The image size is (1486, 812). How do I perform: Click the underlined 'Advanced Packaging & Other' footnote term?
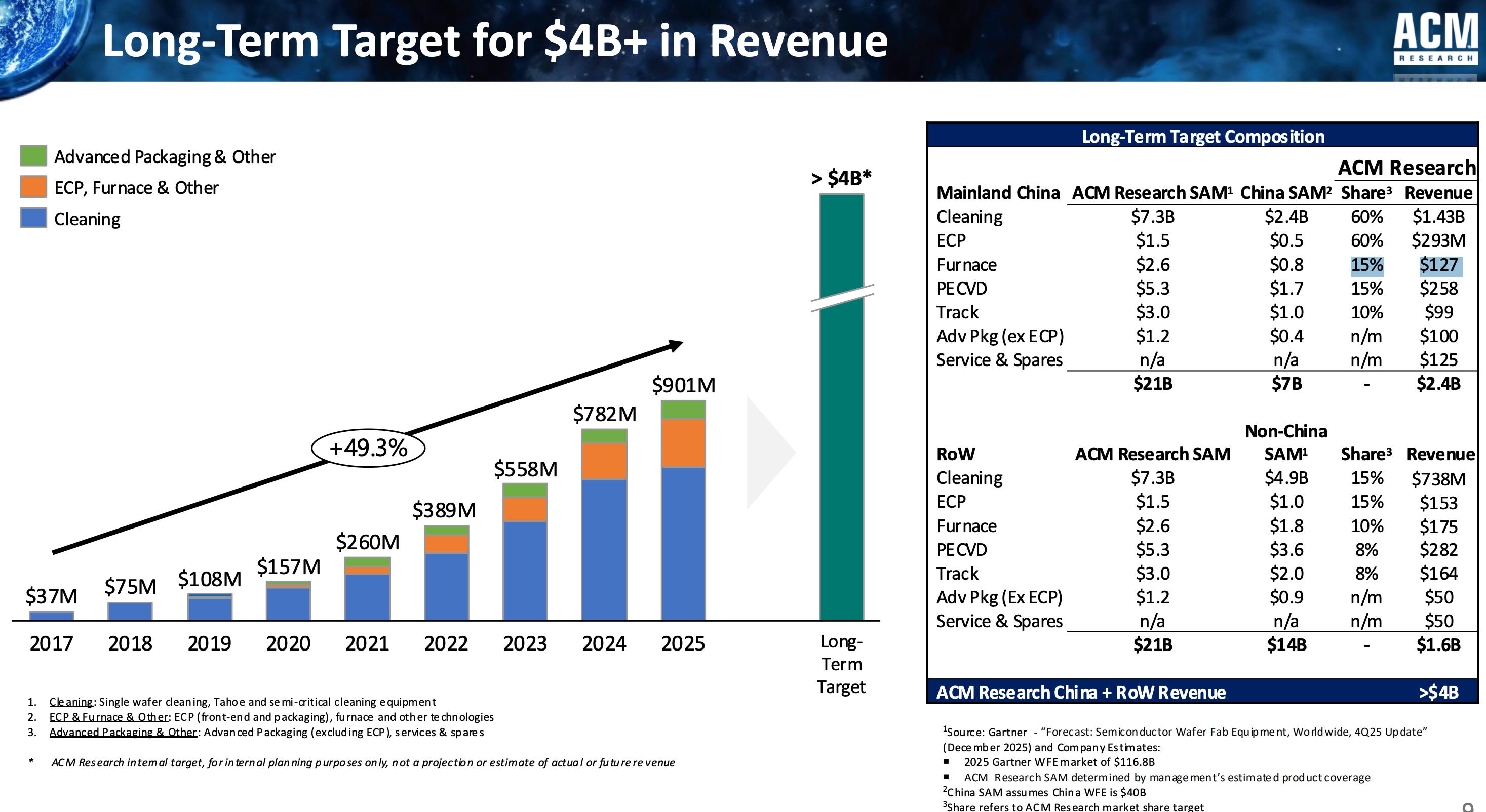point(124,732)
